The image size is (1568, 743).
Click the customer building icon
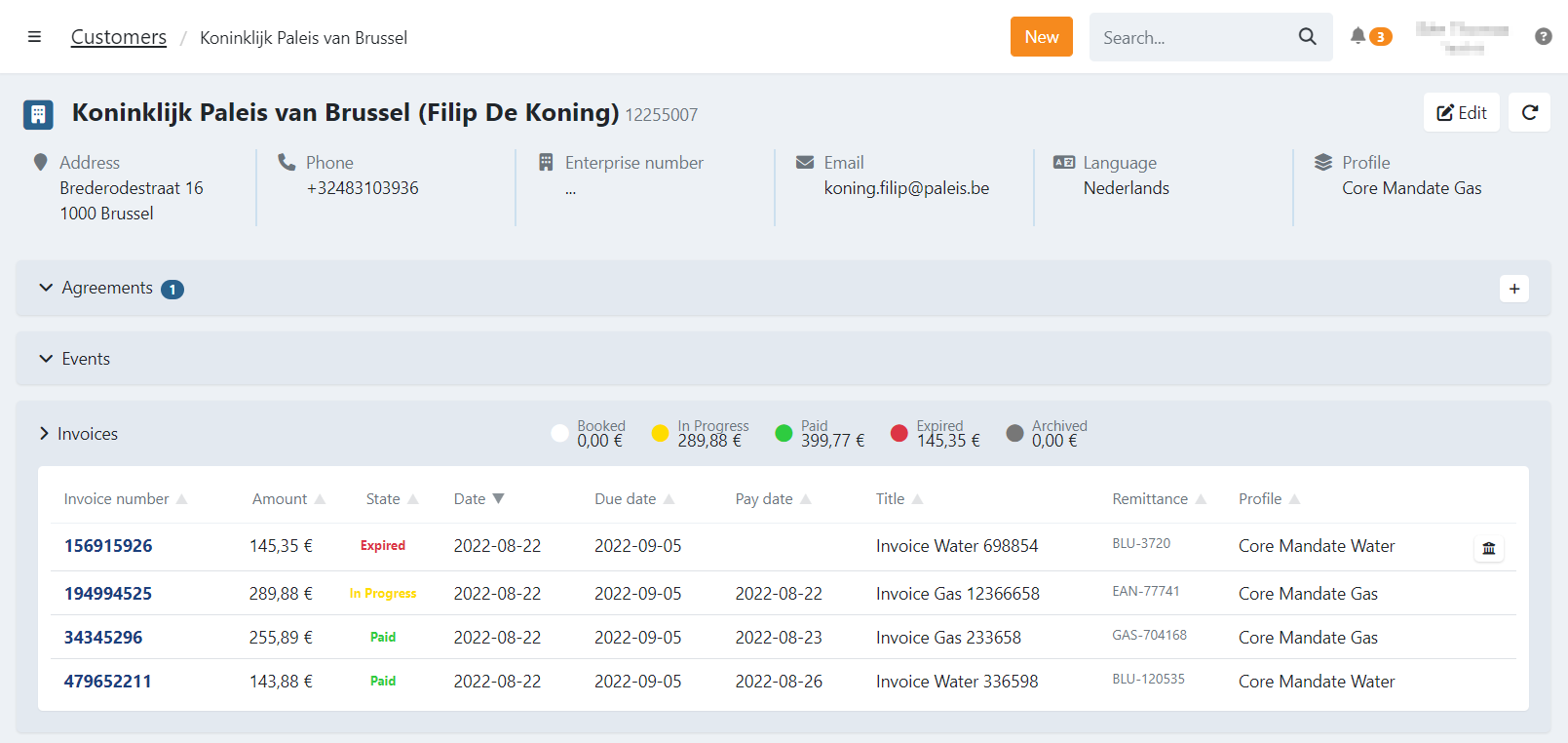(x=38, y=114)
